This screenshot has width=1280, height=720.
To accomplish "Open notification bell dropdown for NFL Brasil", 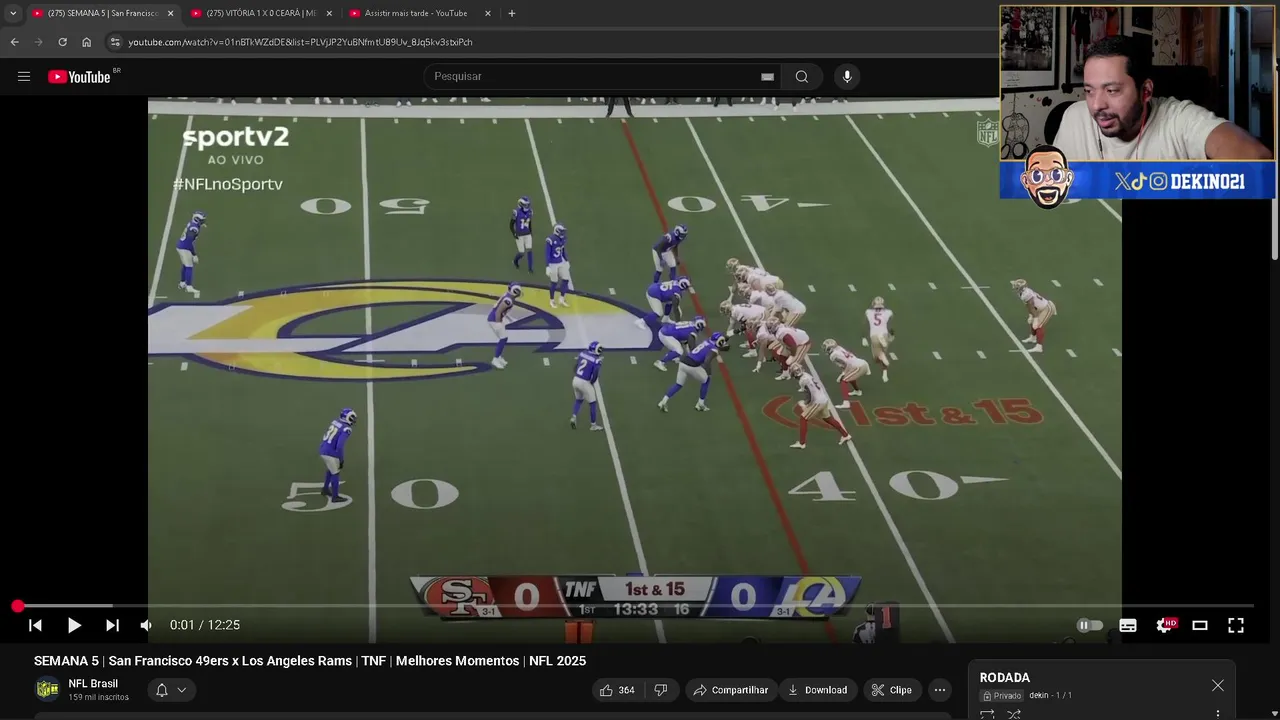I will click(x=171, y=690).
